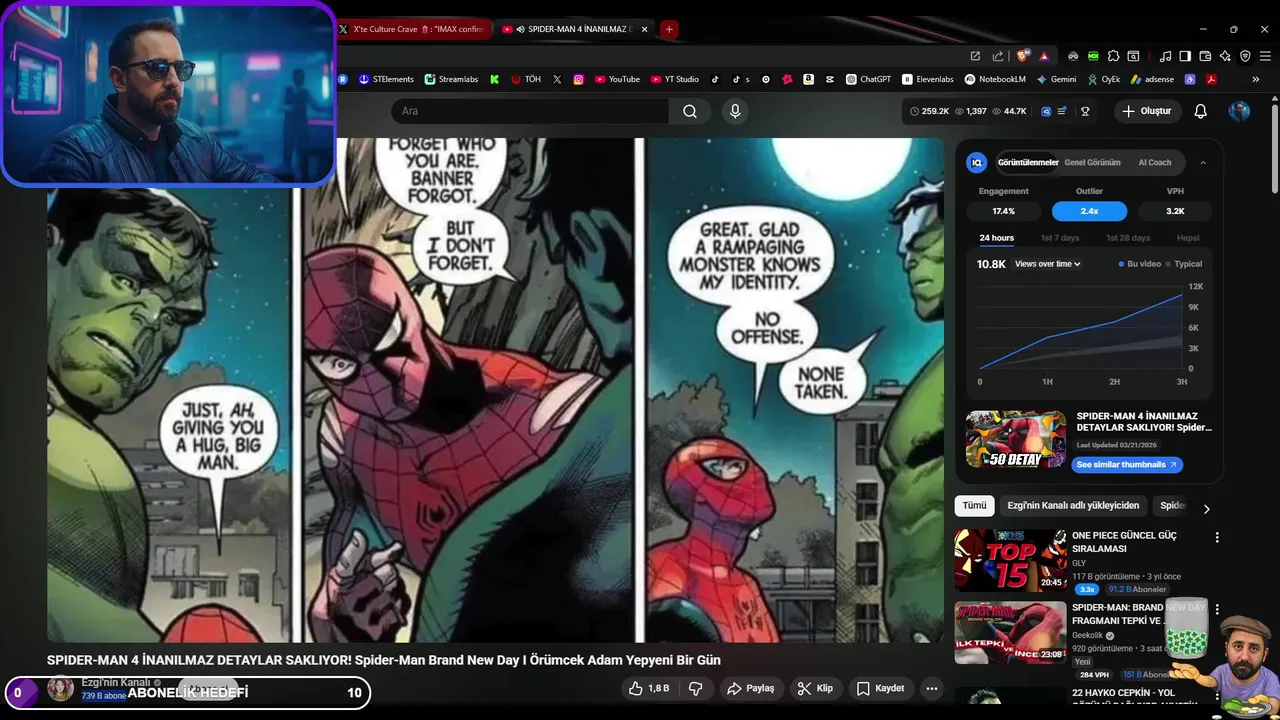Open the STElements bookmark
The height and width of the screenshot is (720, 1280).
pos(386,79)
